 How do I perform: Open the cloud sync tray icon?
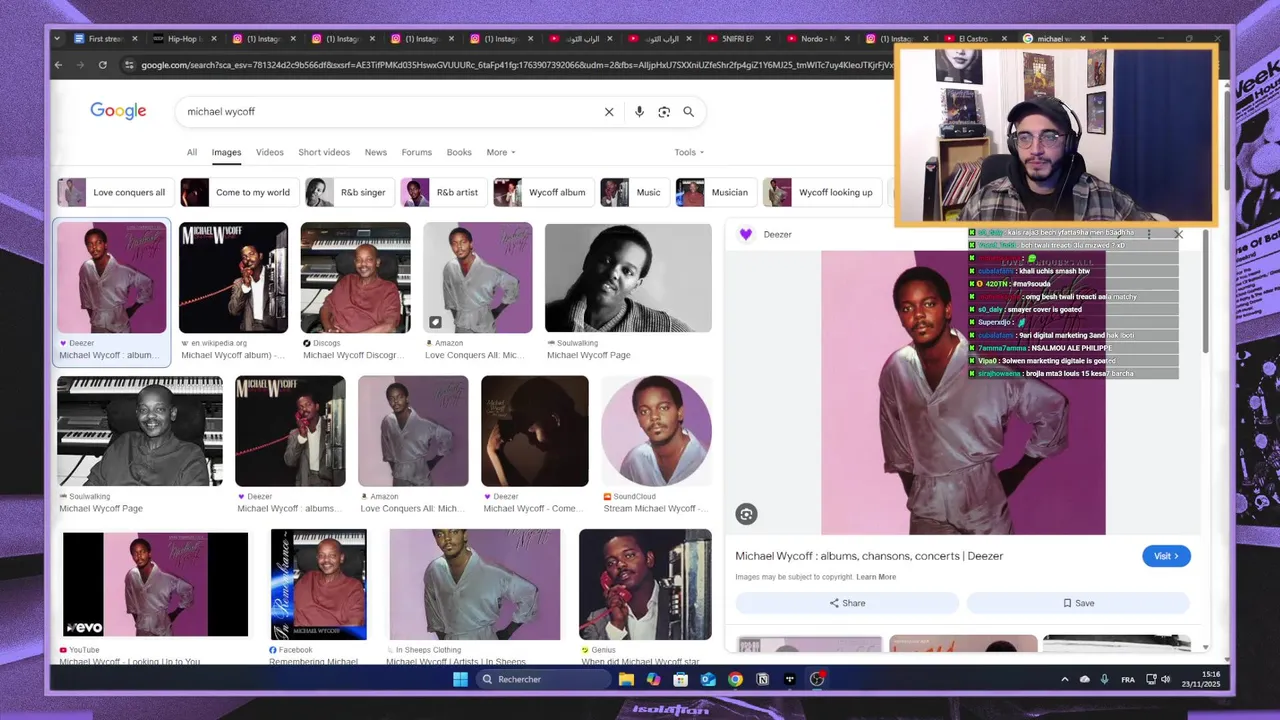coord(1085,679)
